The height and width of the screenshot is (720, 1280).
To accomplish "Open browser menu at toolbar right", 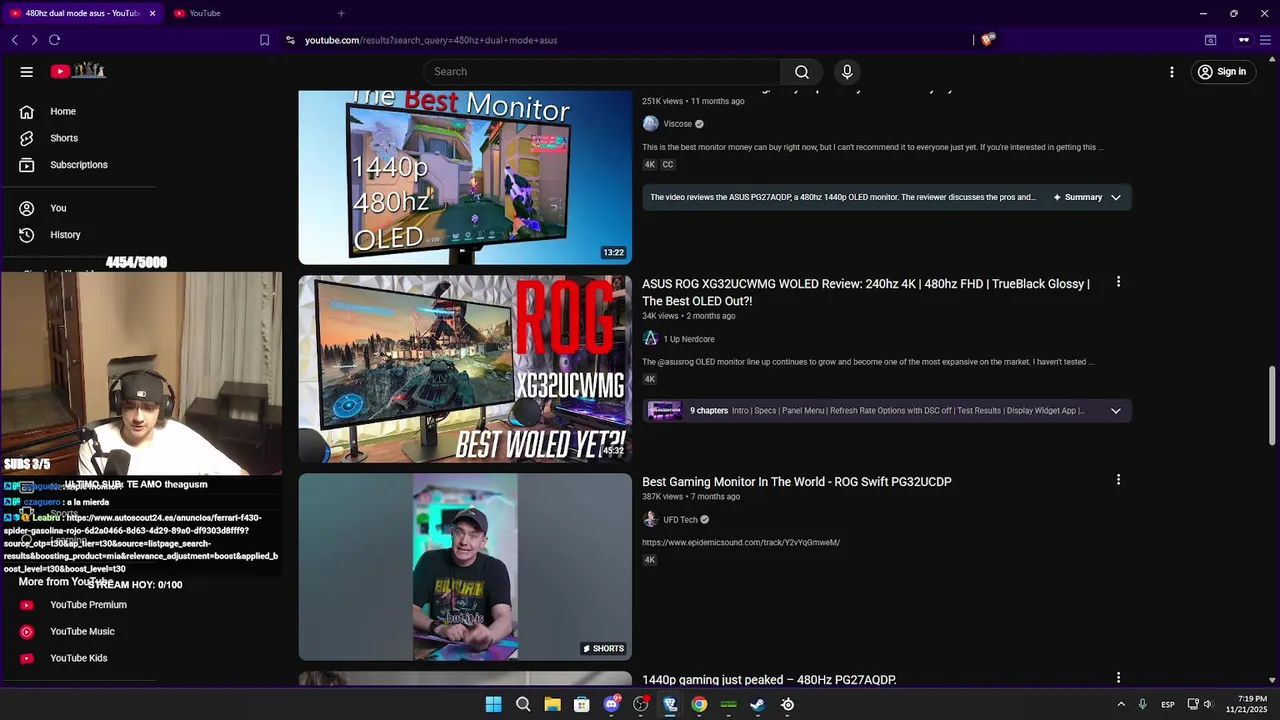I will click(1265, 40).
